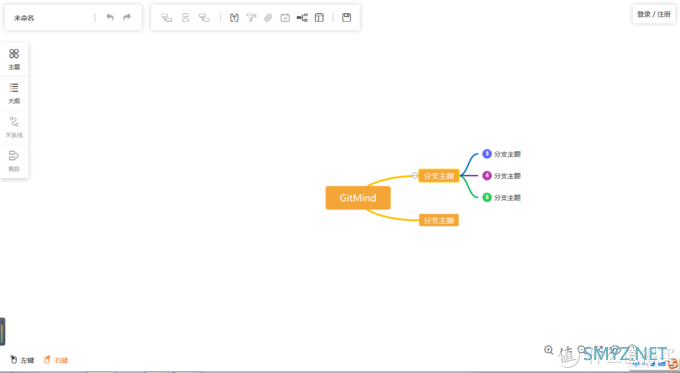The width and height of the screenshot is (680, 373).
Task: Click the redo arrow in the toolbar
Action: point(127,17)
